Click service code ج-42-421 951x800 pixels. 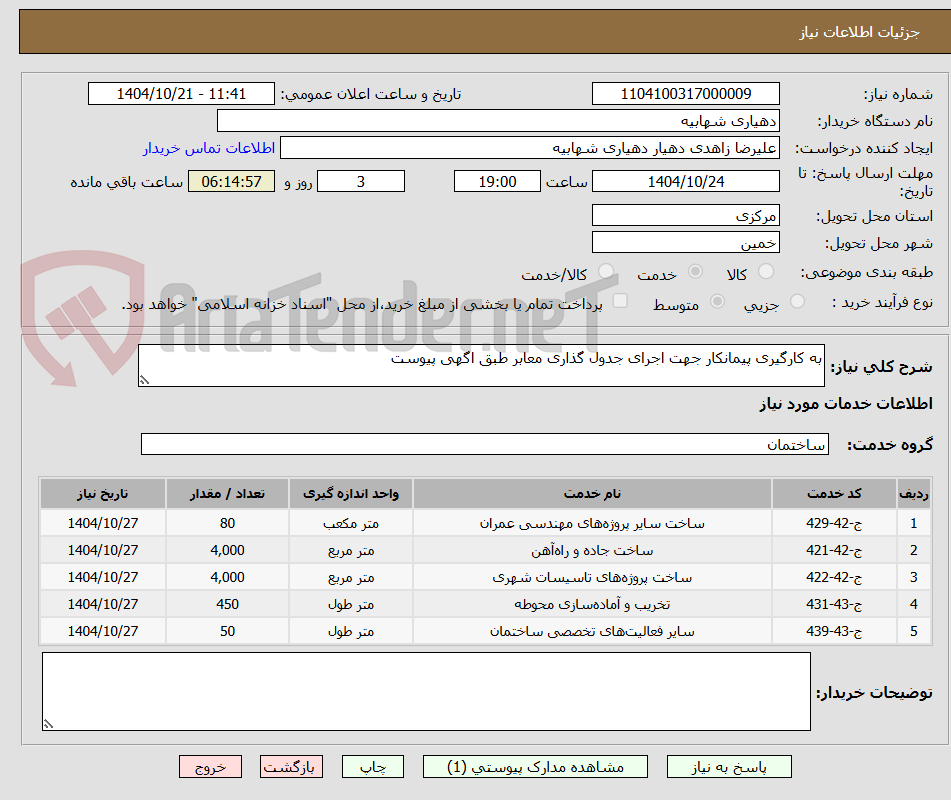click(834, 550)
